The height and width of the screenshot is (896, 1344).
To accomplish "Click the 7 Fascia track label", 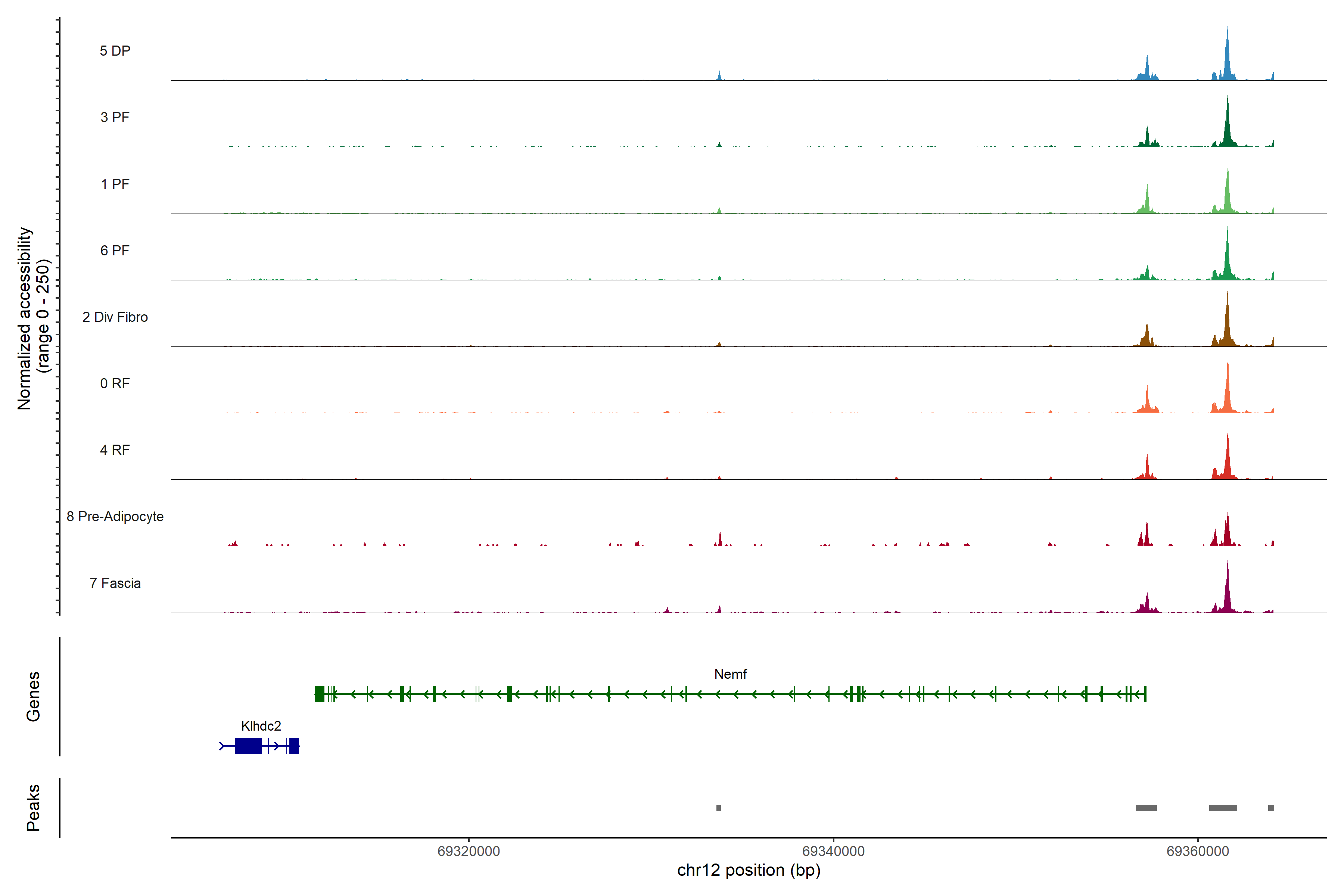I will tap(115, 584).
